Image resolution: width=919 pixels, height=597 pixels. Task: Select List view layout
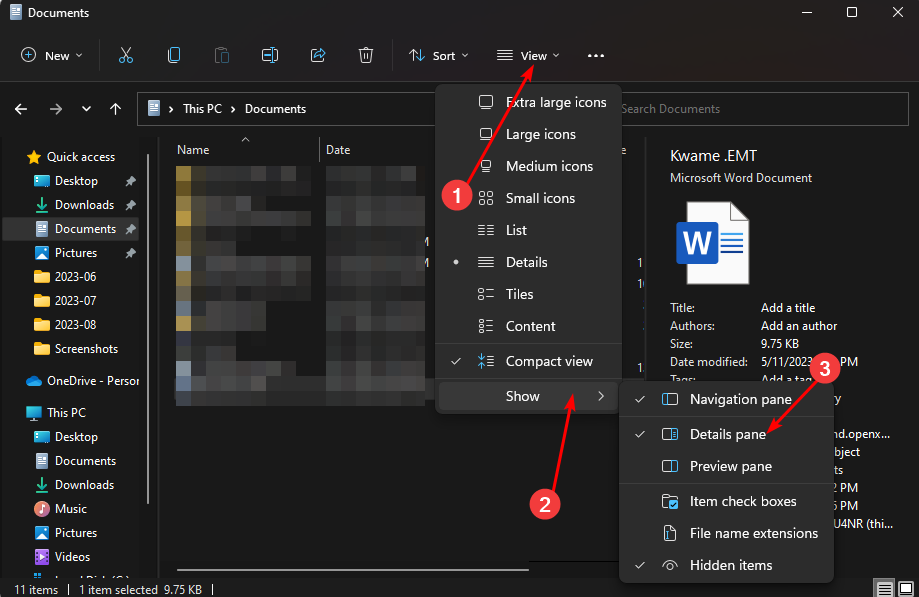pyautogui.click(x=528, y=230)
